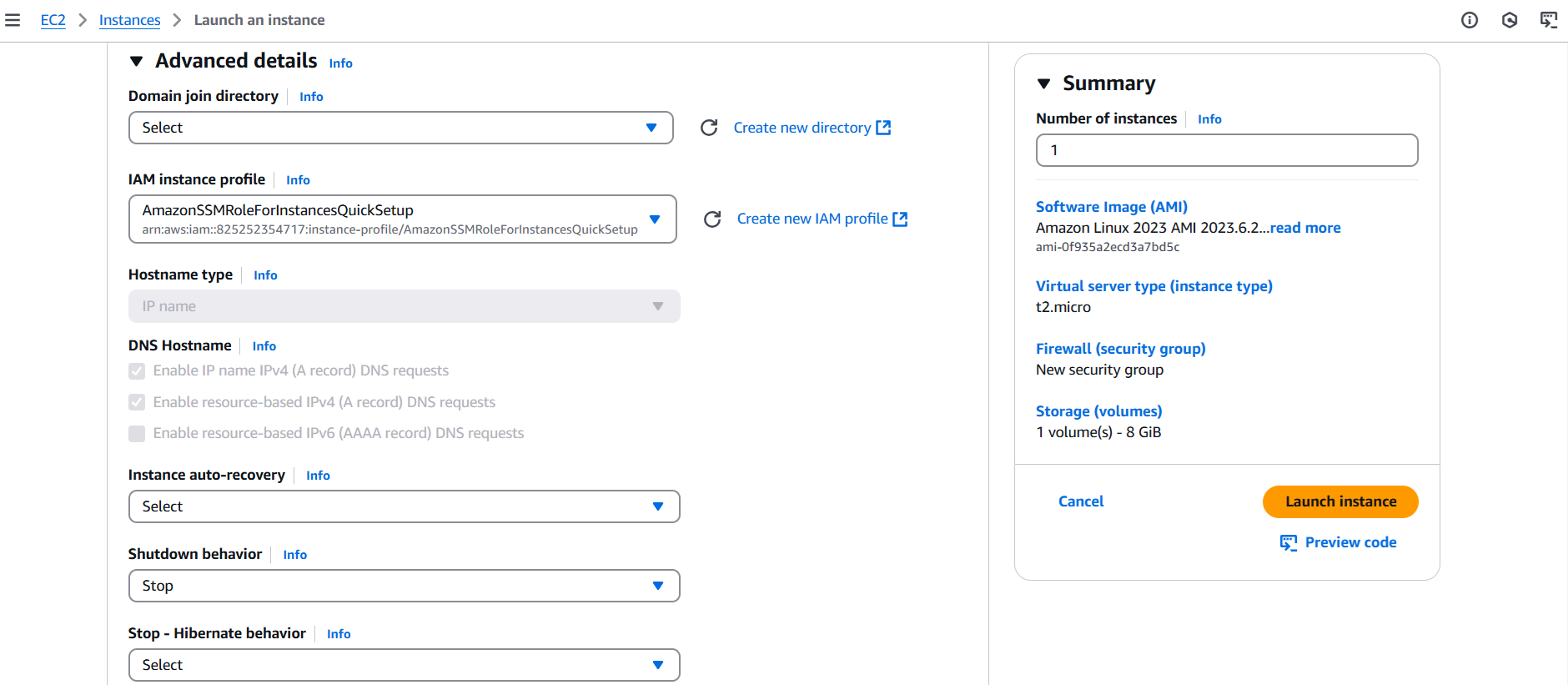Open the Domain join directory dropdown

(x=400, y=128)
